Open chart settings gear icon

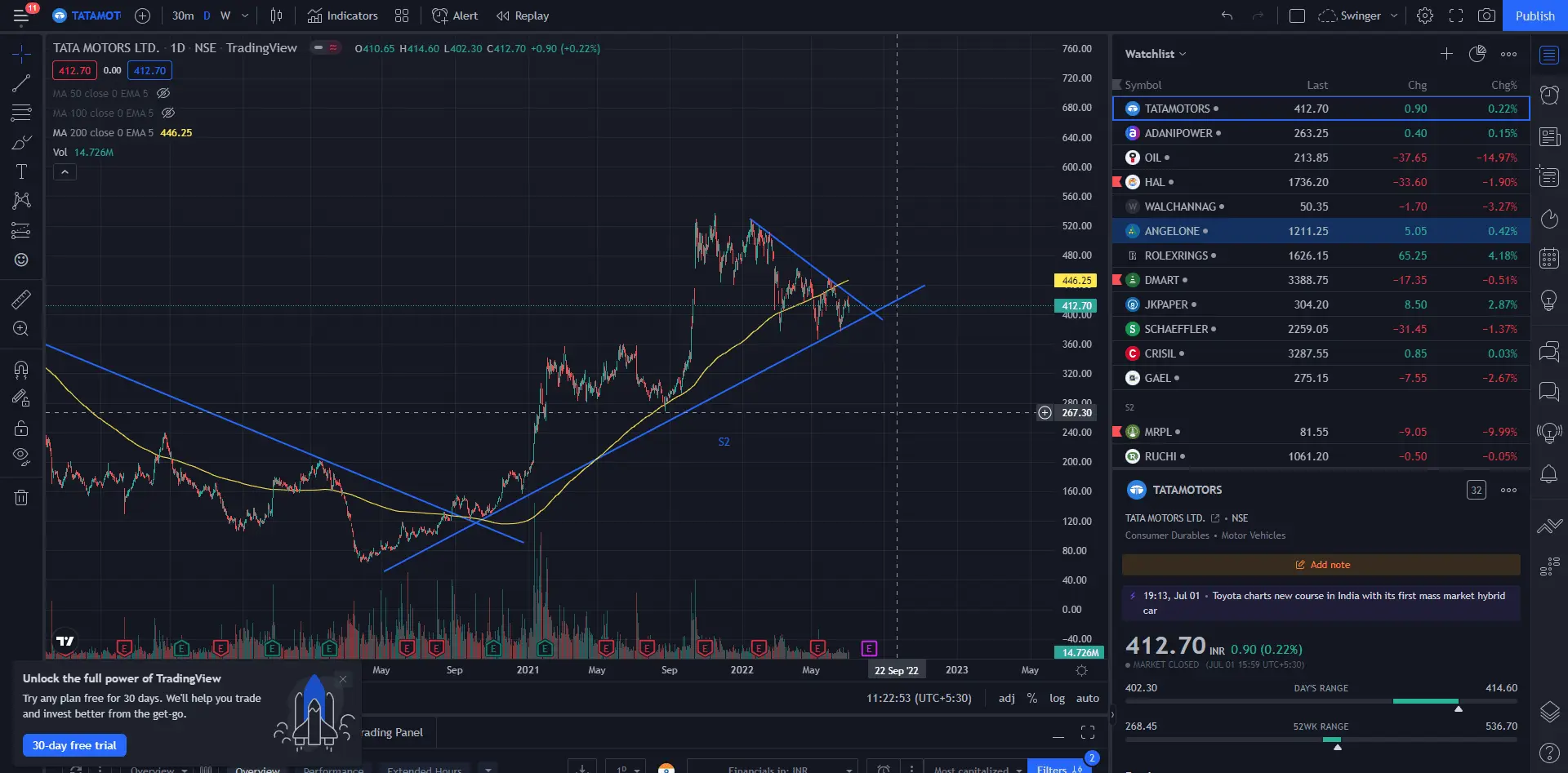[1425, 16]
